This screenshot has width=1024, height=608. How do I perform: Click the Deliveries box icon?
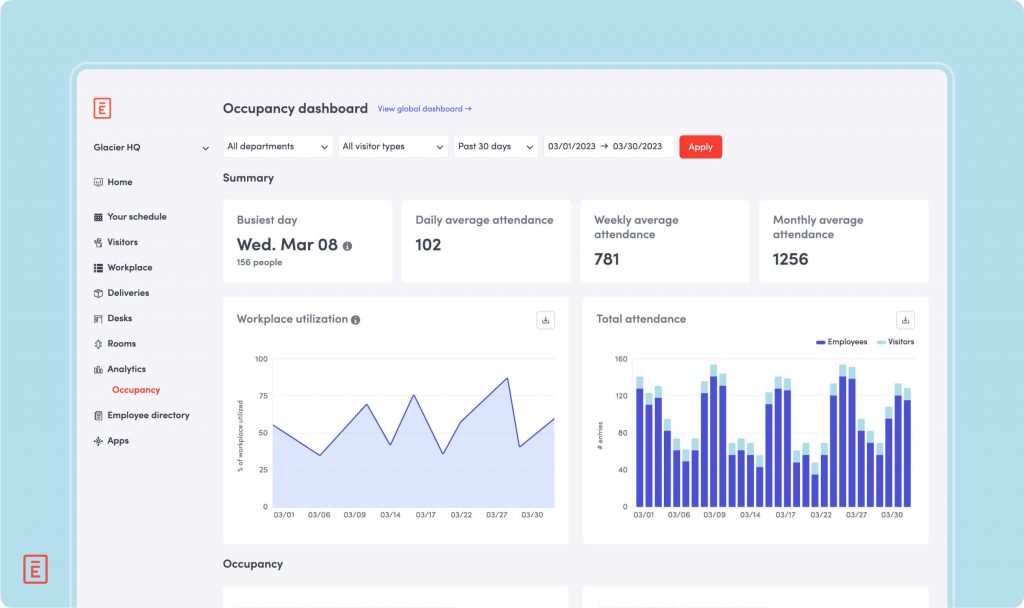(x=96, y=293)
